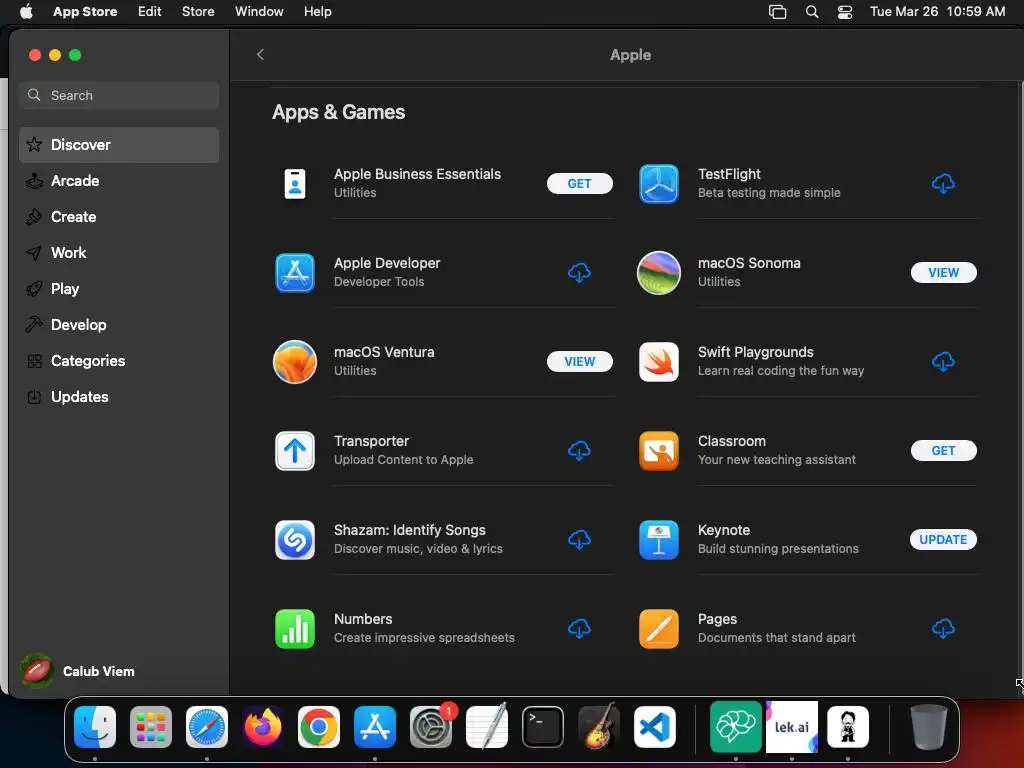Open Google Chrome from the Dock
Screen dimensions: 1024x768
click(x=319, y=727)
